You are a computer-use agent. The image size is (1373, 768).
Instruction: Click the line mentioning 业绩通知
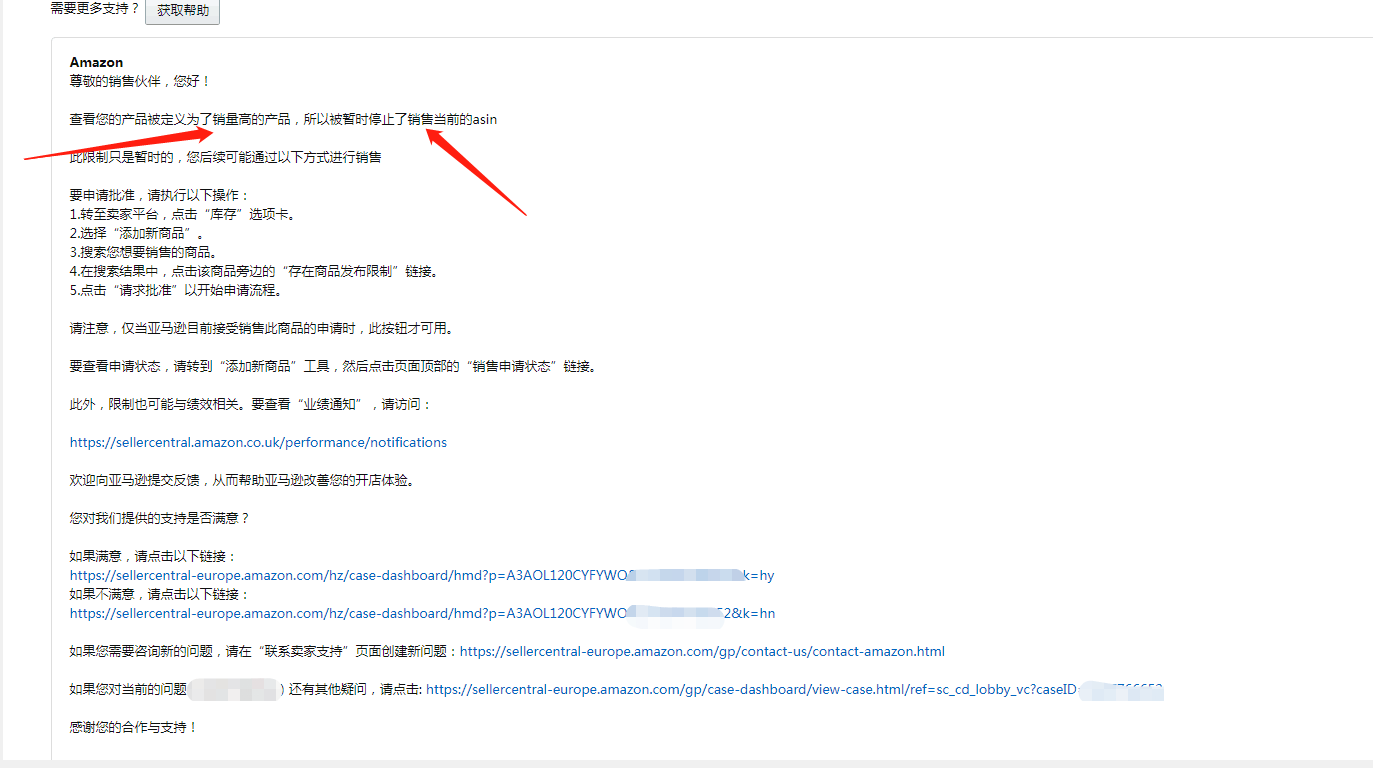[251, 404]
